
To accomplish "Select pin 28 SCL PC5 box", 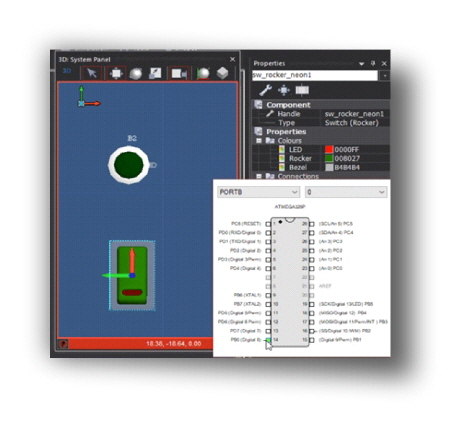I will coord(312,224).
